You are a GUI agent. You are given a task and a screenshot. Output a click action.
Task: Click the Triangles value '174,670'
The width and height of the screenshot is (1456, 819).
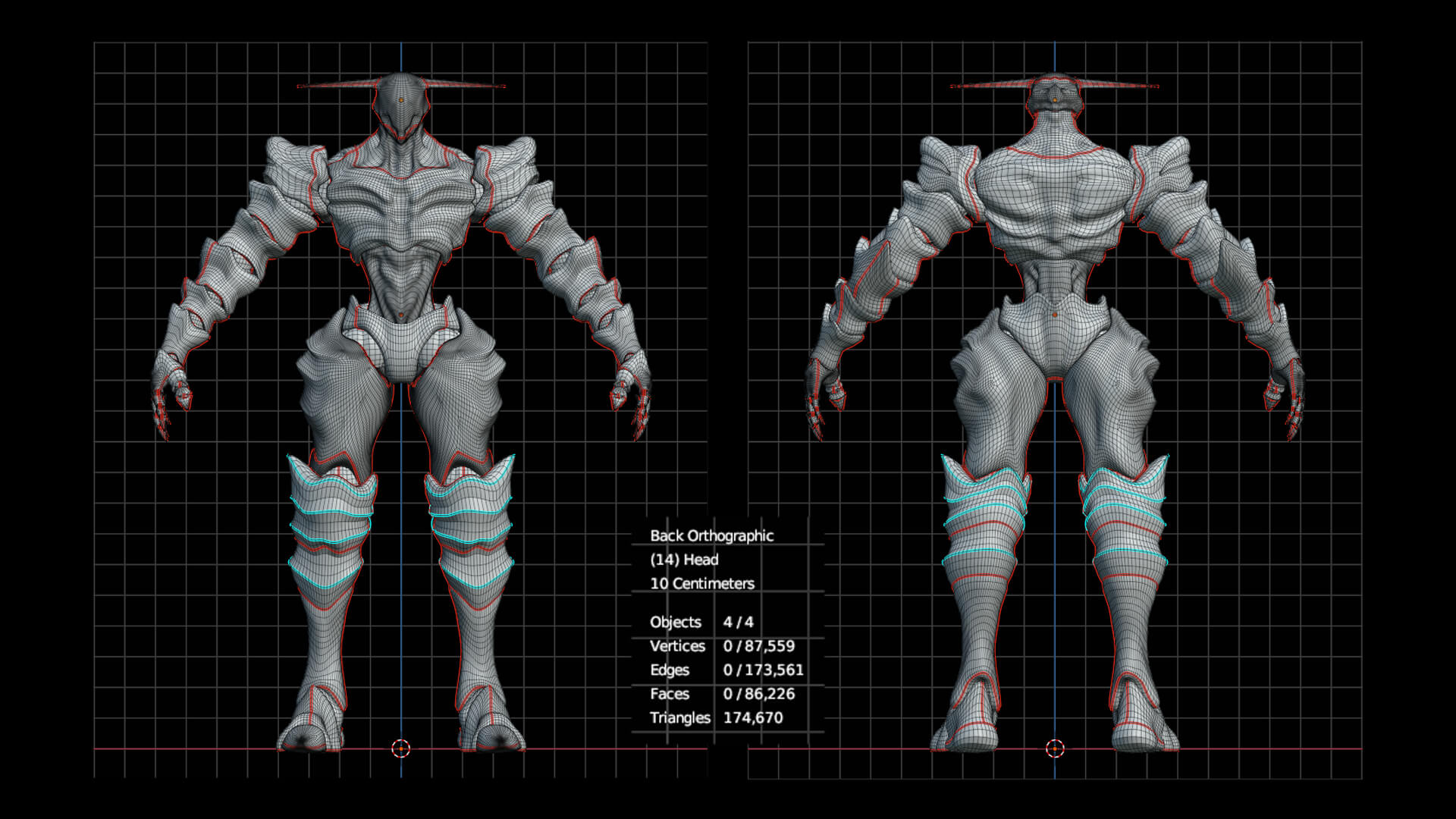(753, 718)
